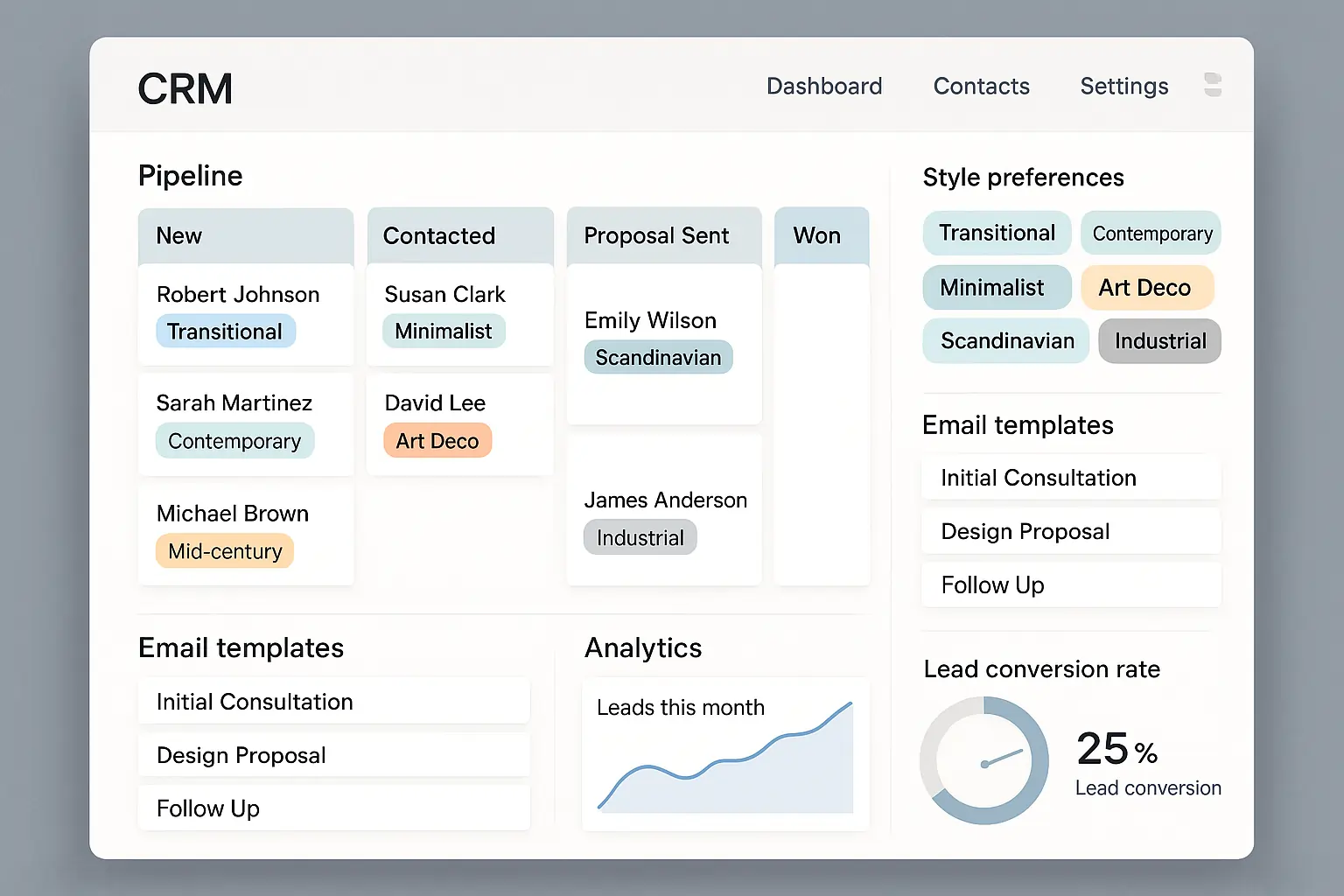Click the Mid-century tag on Michael Brown
1344x896 pixels.
[x=225, y=551]
